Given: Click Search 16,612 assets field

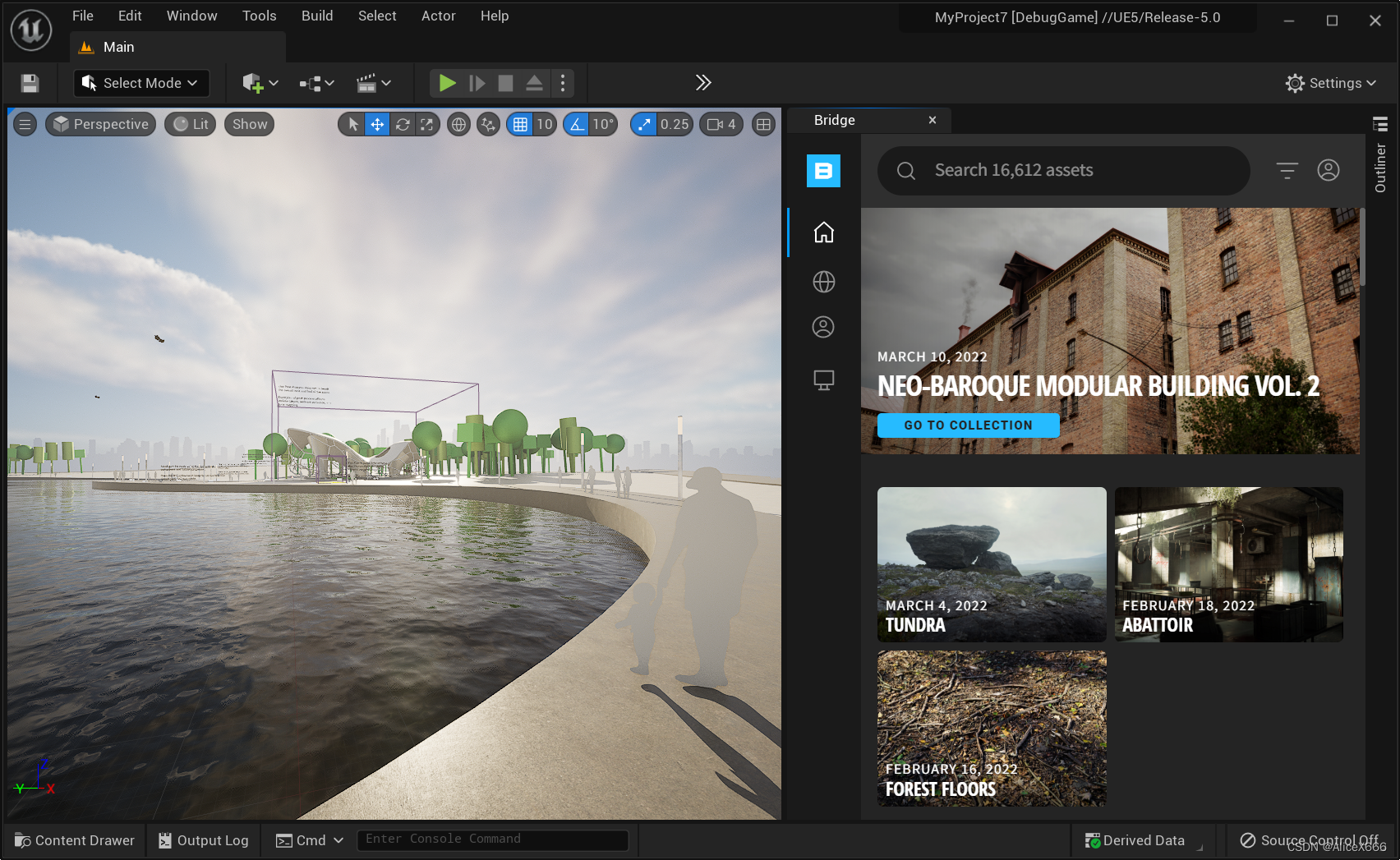Looking at the screenshot, I should [x=1064, y=171].
